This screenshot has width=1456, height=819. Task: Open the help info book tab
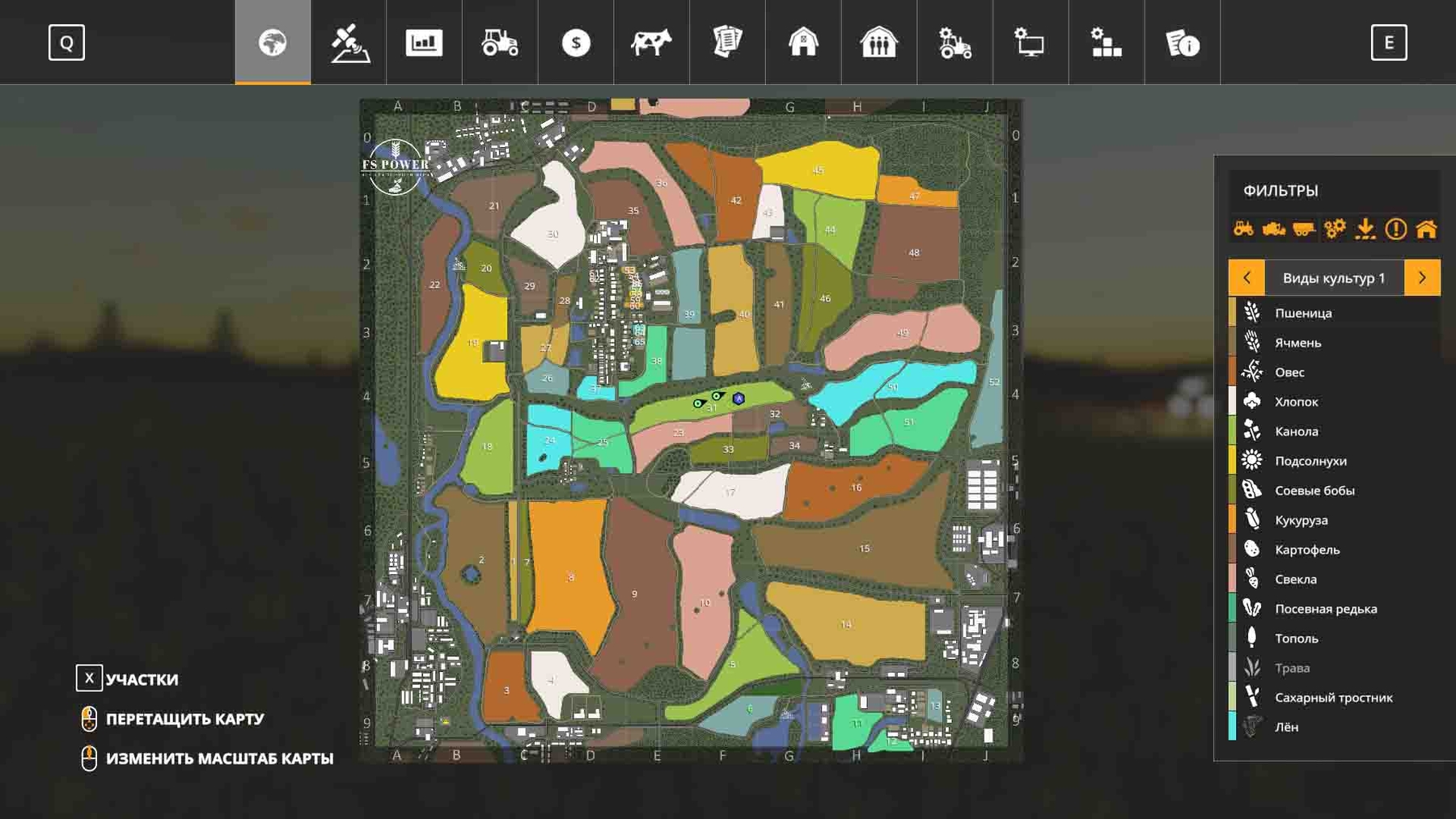click(1182, 42)
